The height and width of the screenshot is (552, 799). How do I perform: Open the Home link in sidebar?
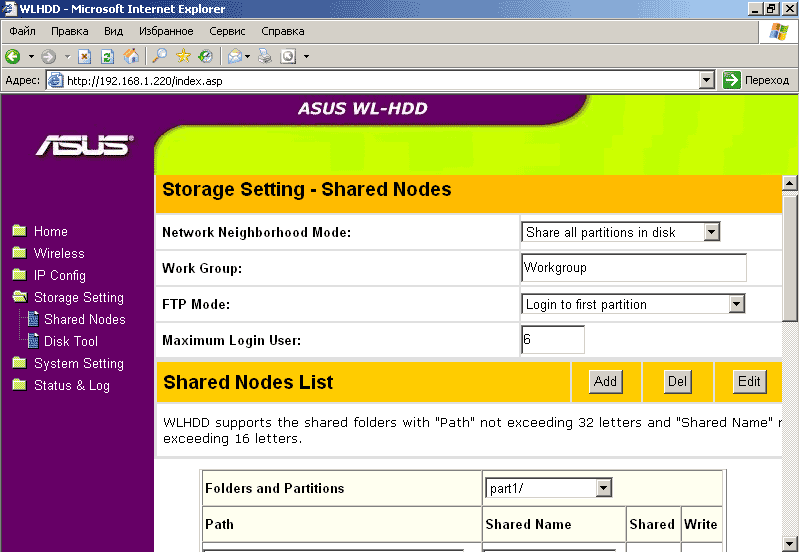coord(50,231)
